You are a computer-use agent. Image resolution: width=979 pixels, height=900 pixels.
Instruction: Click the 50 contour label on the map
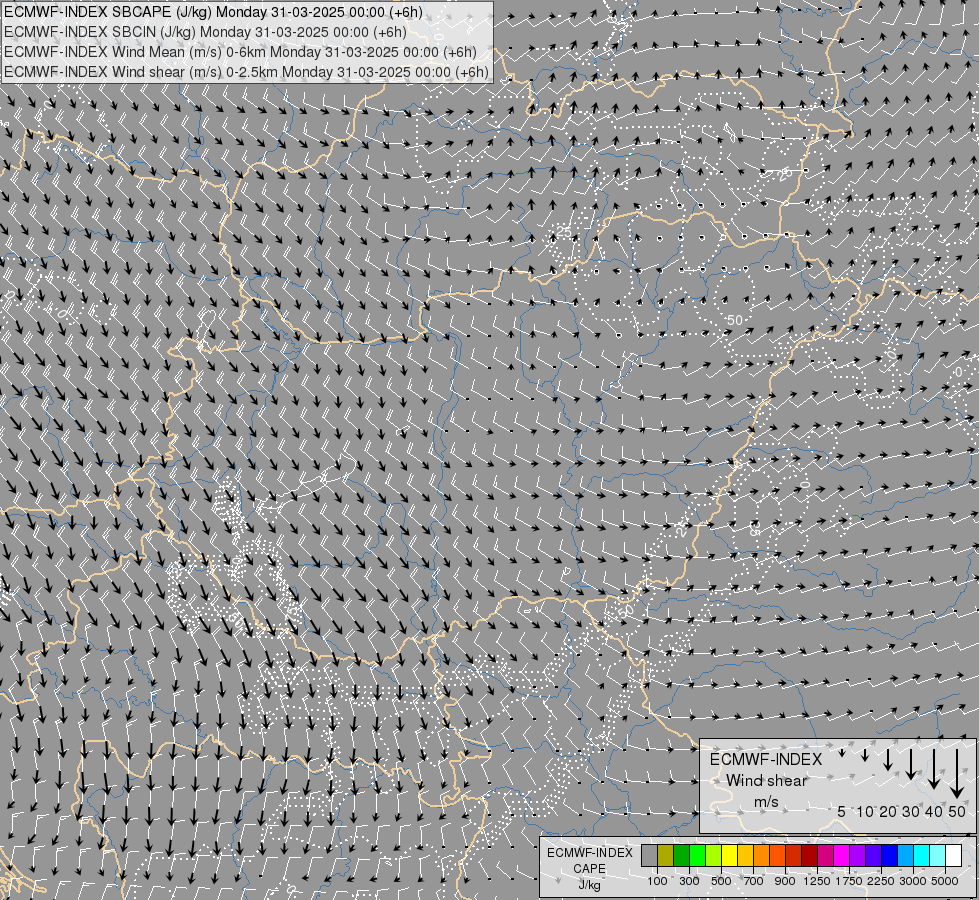tap(735, 320)
